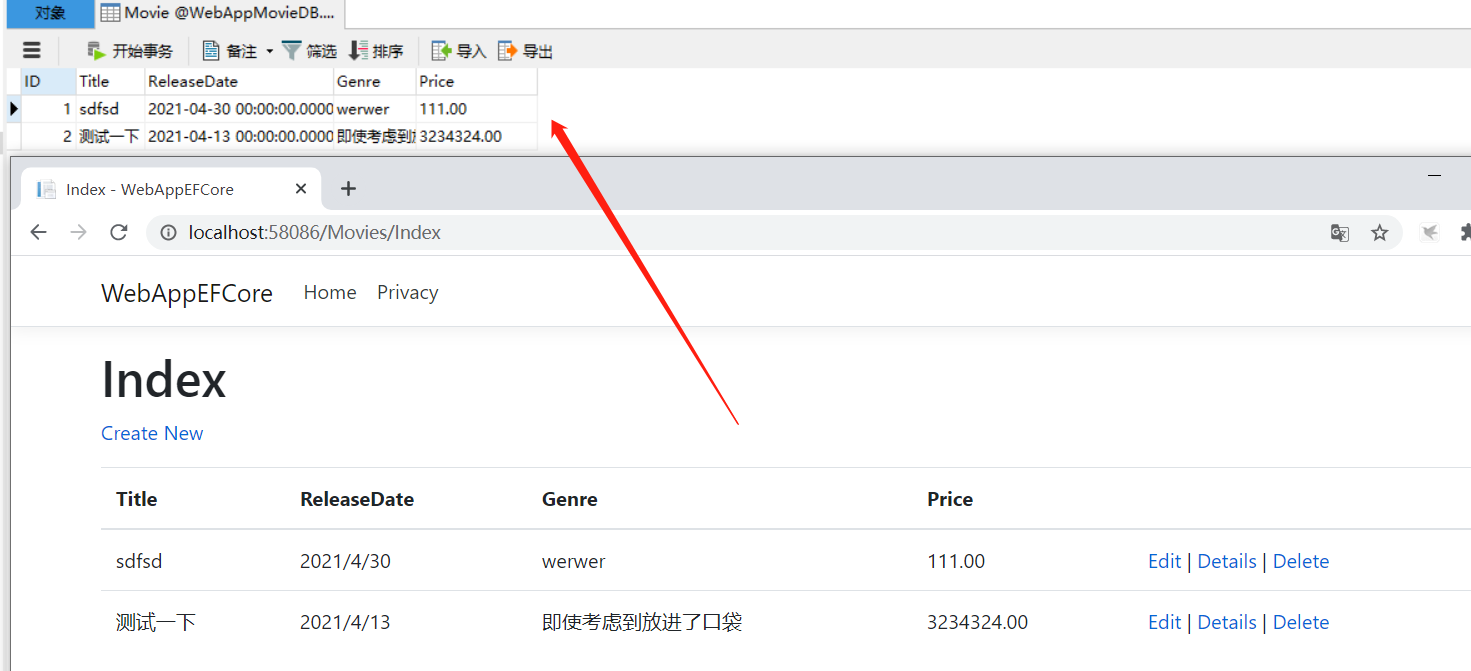The width and height of the screenshot is (1471, 671).
Task: Bookmark this page with the star icon
Action: (1380, 233)
